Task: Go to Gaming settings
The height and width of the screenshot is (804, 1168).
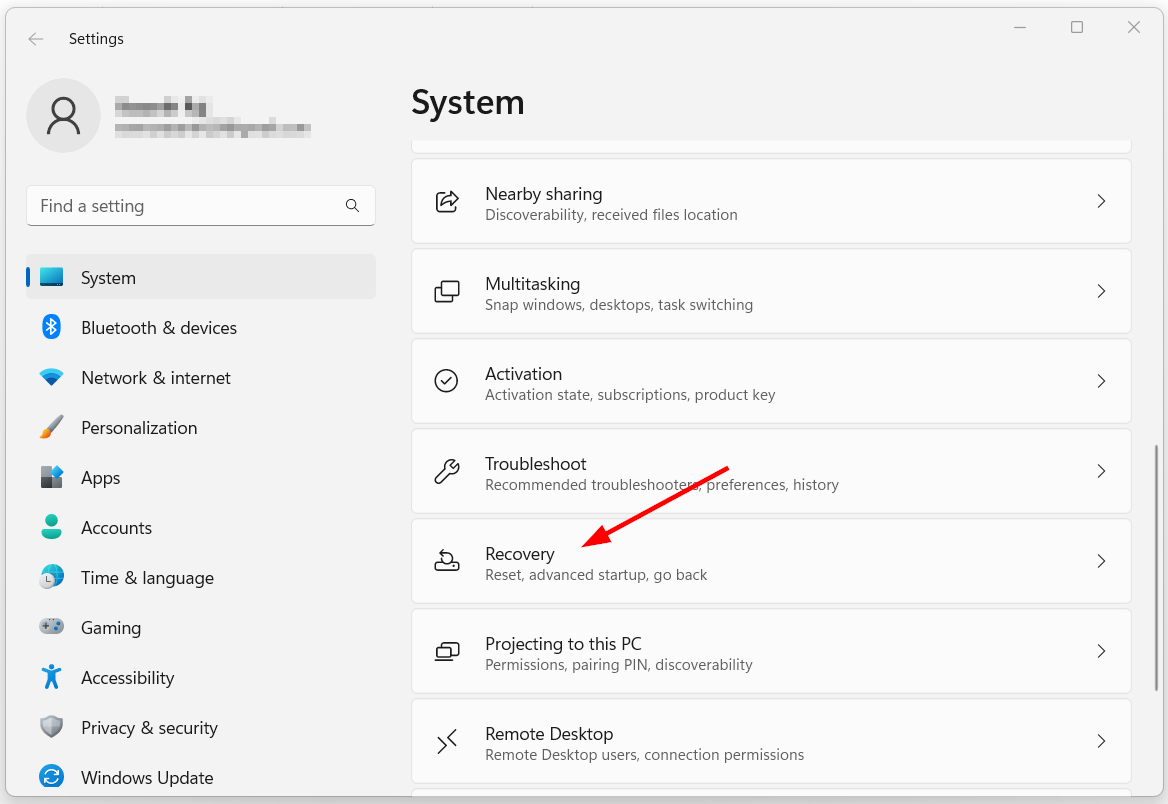Action: [x=201, y=627]
